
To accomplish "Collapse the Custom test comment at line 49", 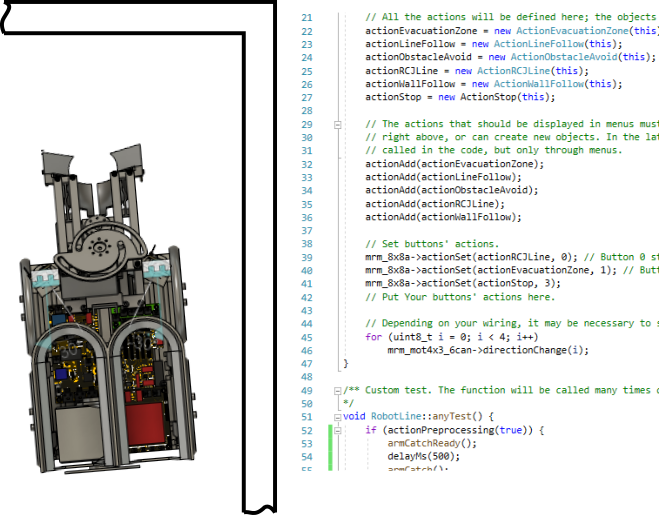I will (337, 390).
